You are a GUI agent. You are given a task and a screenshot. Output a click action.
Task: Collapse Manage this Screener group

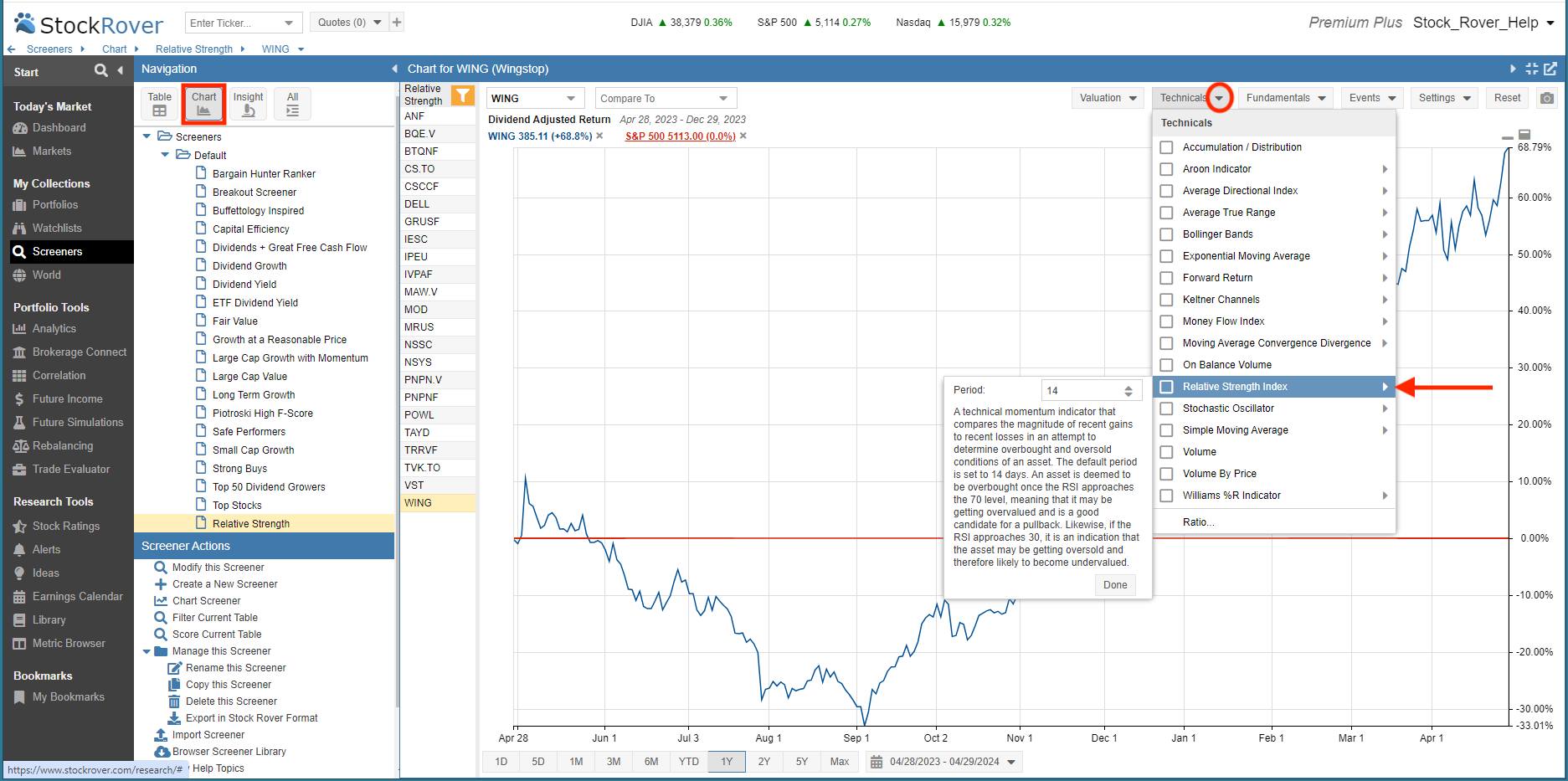pyautogui.click(x=147, y=651)
